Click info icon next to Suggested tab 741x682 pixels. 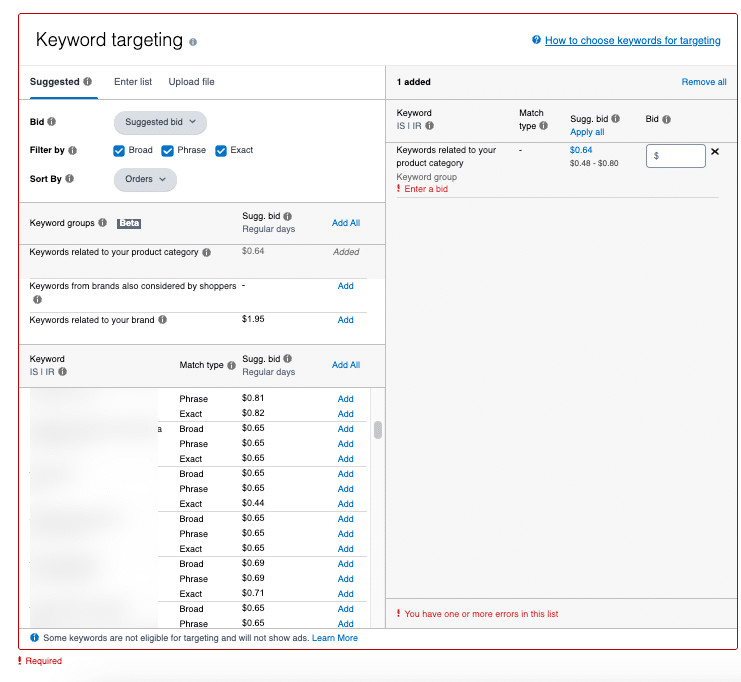click(88, 82)
